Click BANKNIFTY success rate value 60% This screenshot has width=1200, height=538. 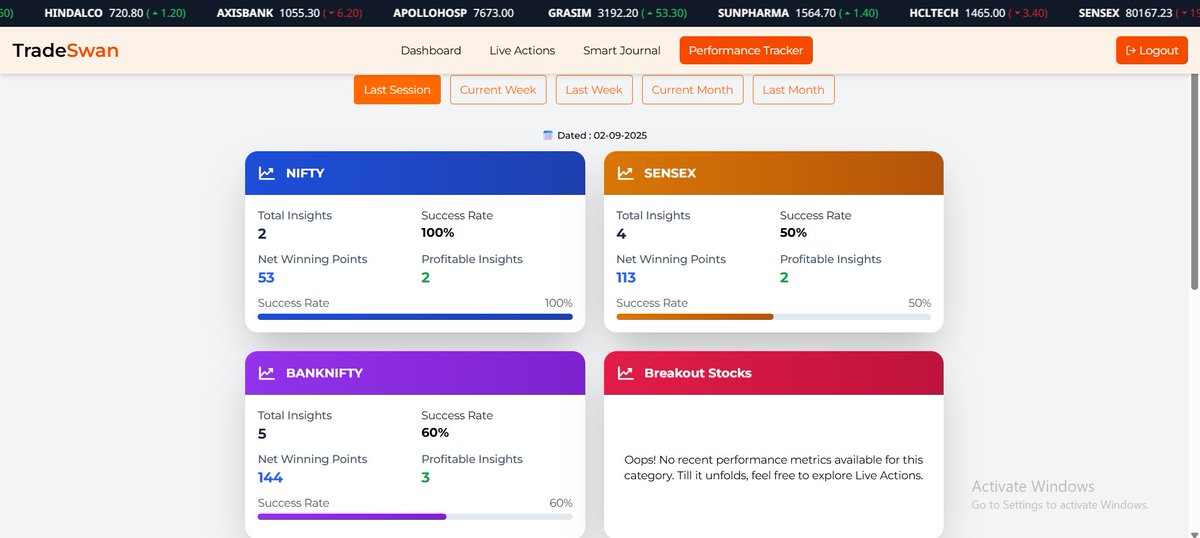click(435, 433)
